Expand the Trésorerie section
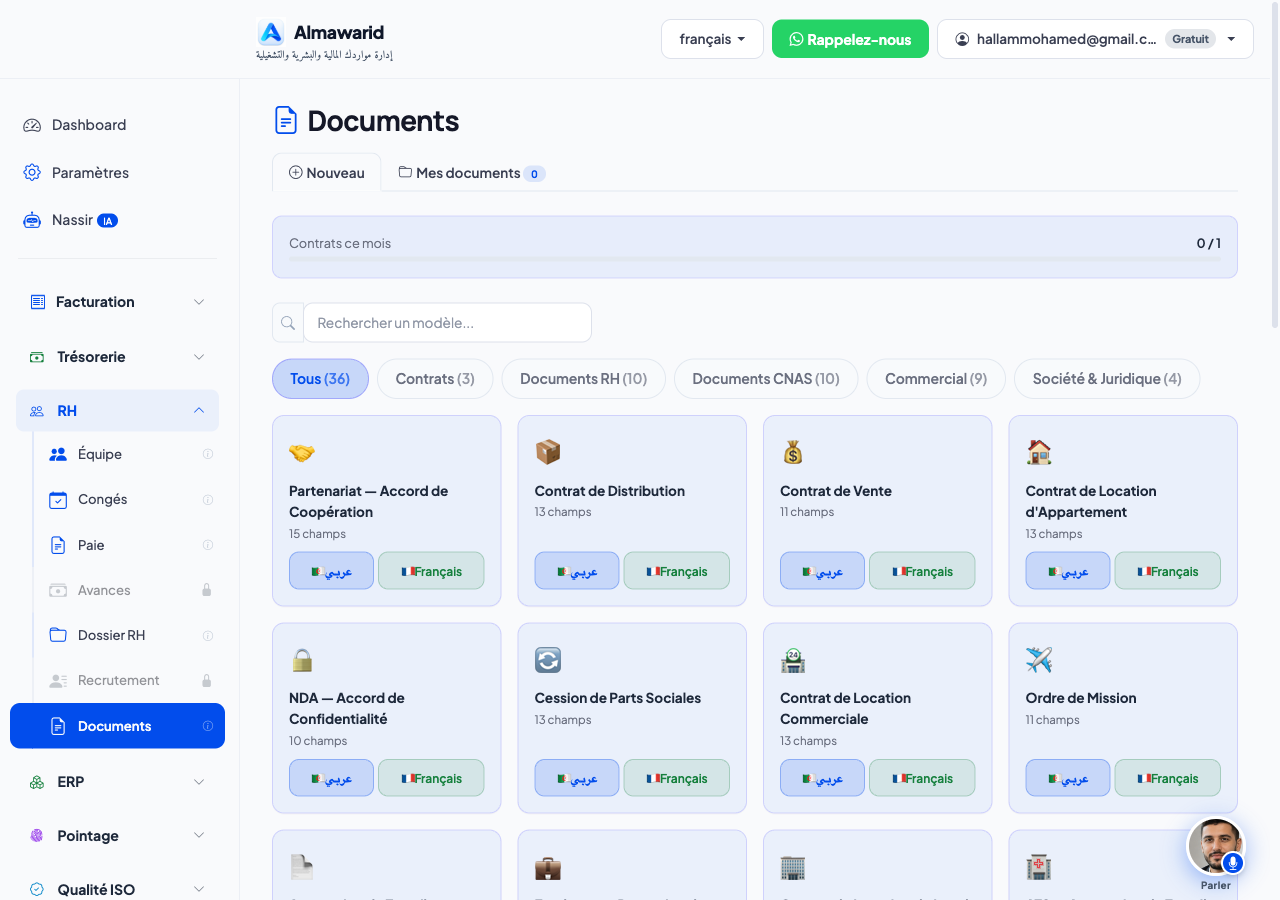Image resolution: width=1280 pixels, height=900 pixels. click(x=117, y=357)
